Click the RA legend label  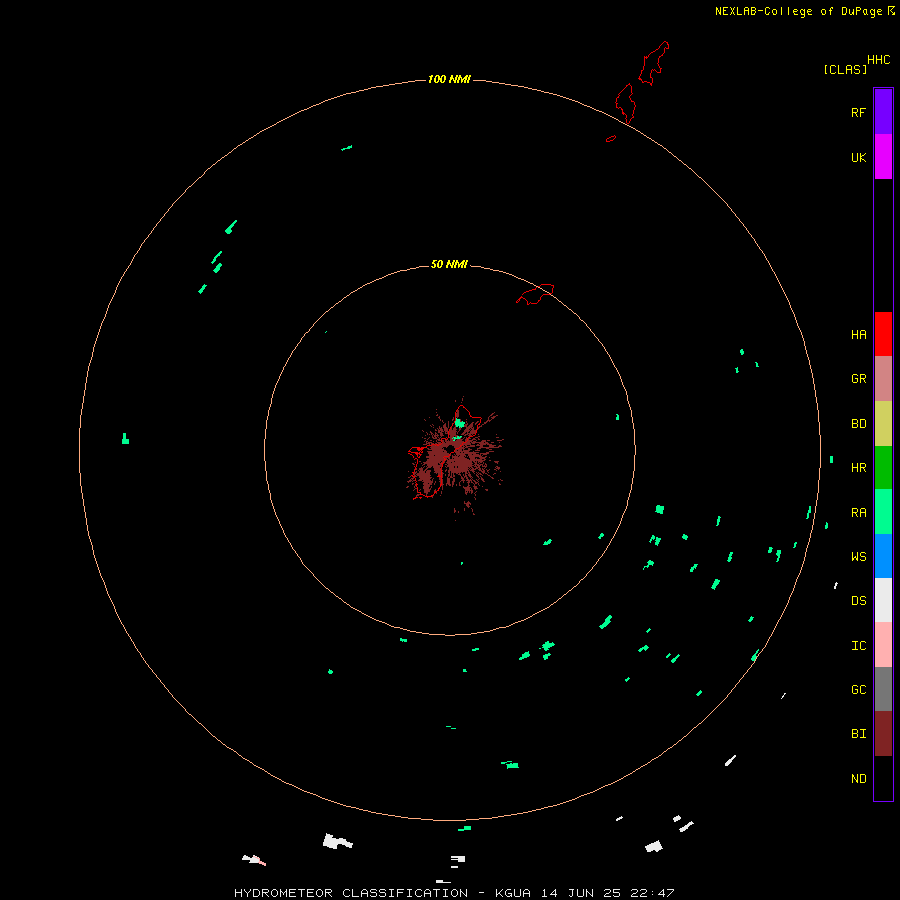coord(858,513)
